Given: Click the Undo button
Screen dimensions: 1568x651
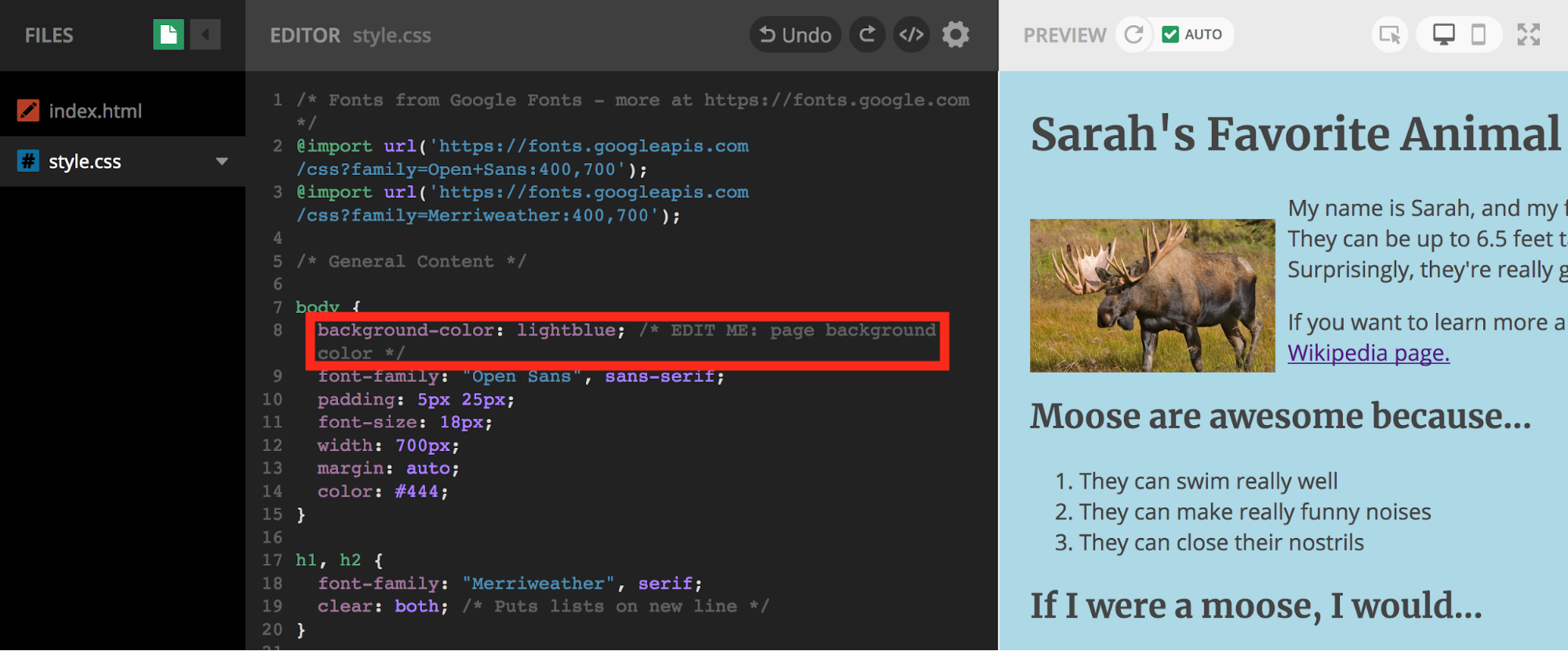Looking at the screenshot, I should click(x=795, y=35).
